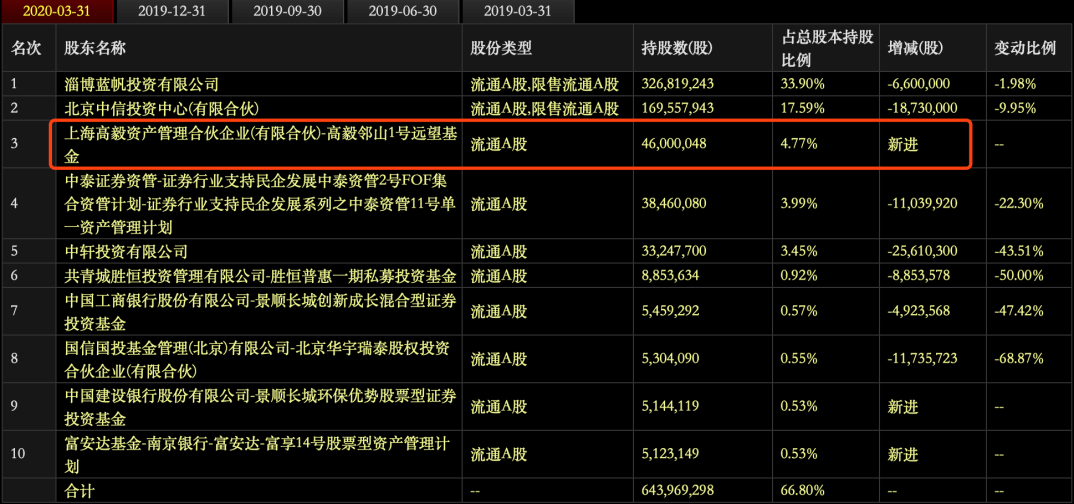Viewport: 1074px width, 504px height.
Task: Switch to the 2019-12-31 tab
Action: pyautogui.click(x=171, y=12)
